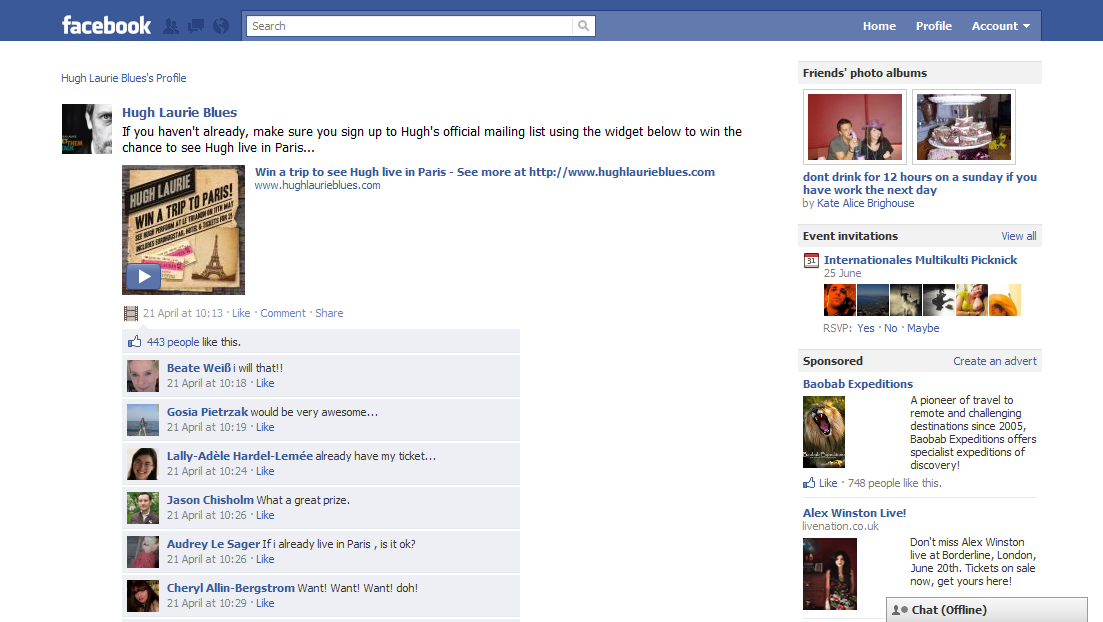The height and width of the screenshot is (622, 1103).
Task: Open the Baobab Expeditions ad title
Action: pos(858,384)
